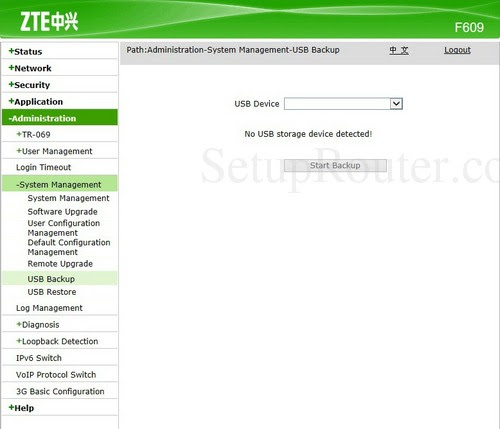Open the USB Device dropdown list
The width and height of the screenshot is (500, 429).
tap(343, 104)
